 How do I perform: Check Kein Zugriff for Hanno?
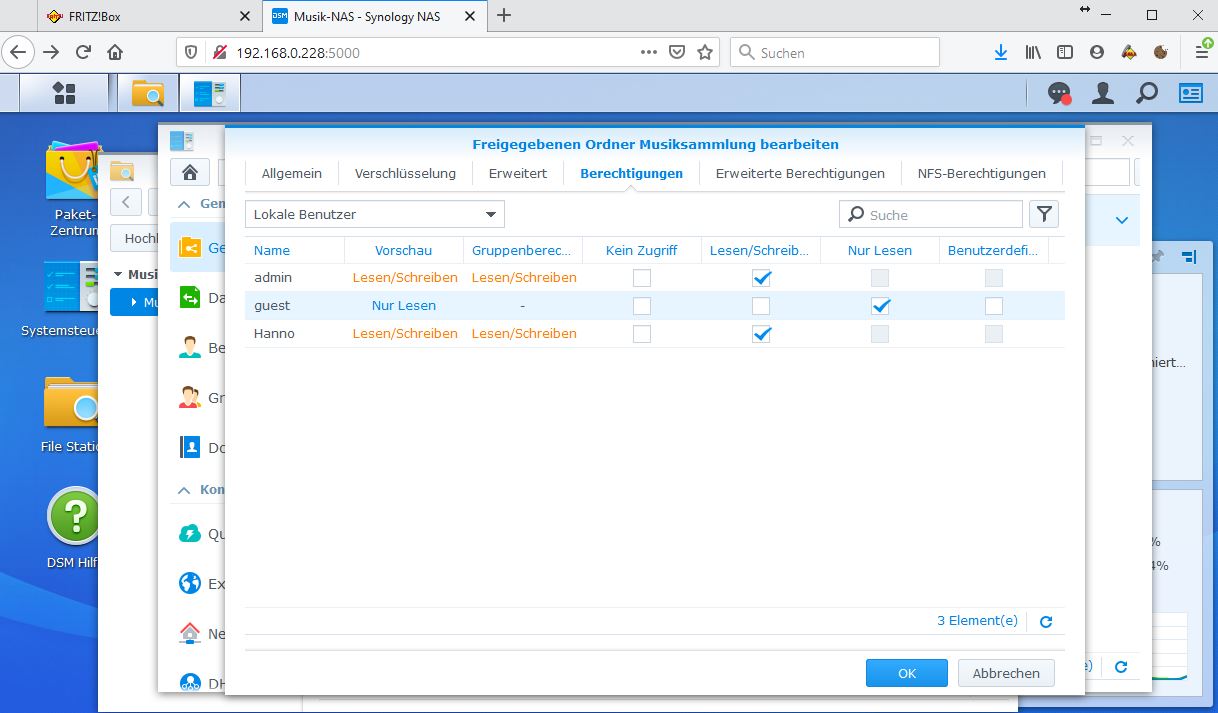642,334
